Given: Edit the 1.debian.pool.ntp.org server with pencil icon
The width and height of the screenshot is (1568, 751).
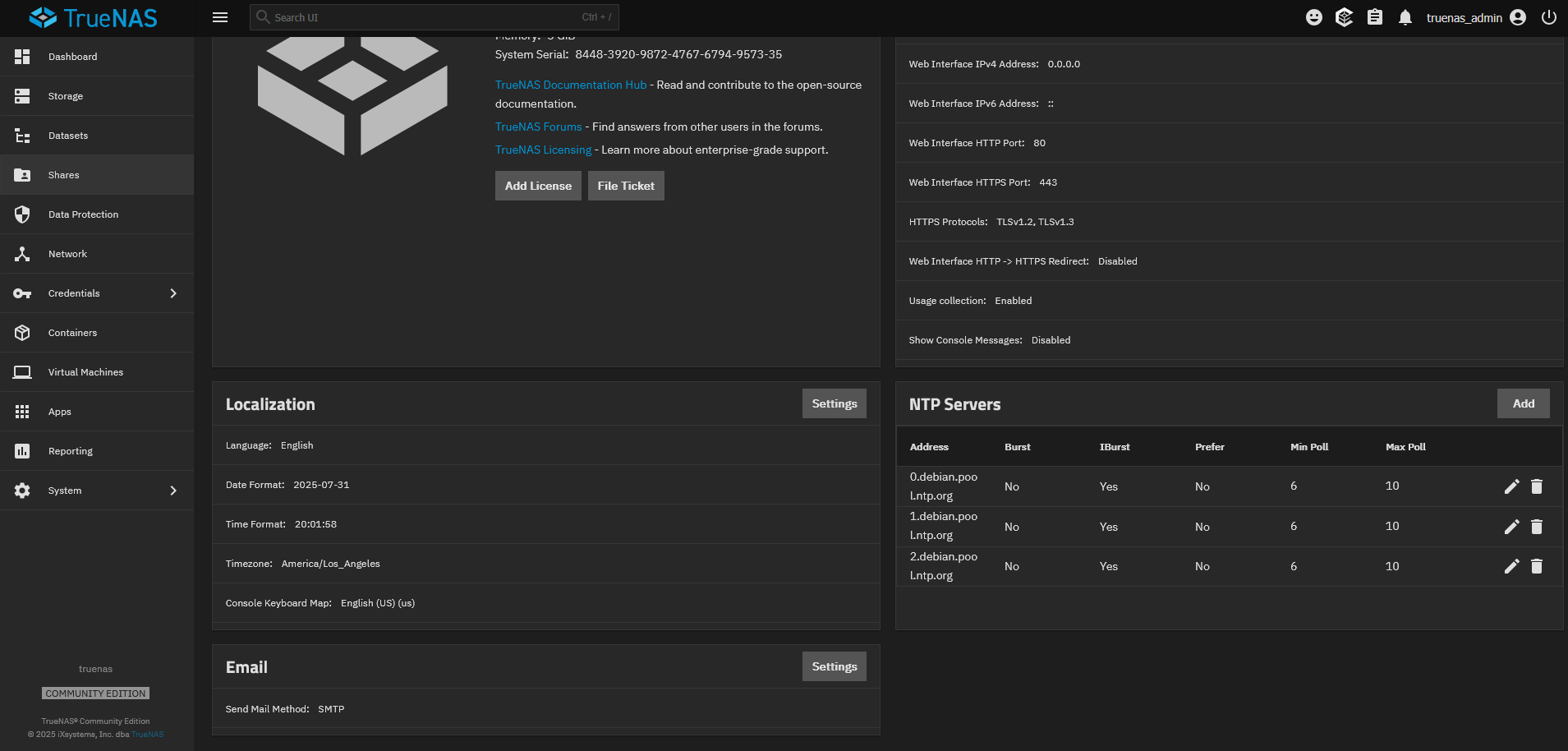Looking at the screenshot, I should pyautogui.click(x=1511, y=527).
